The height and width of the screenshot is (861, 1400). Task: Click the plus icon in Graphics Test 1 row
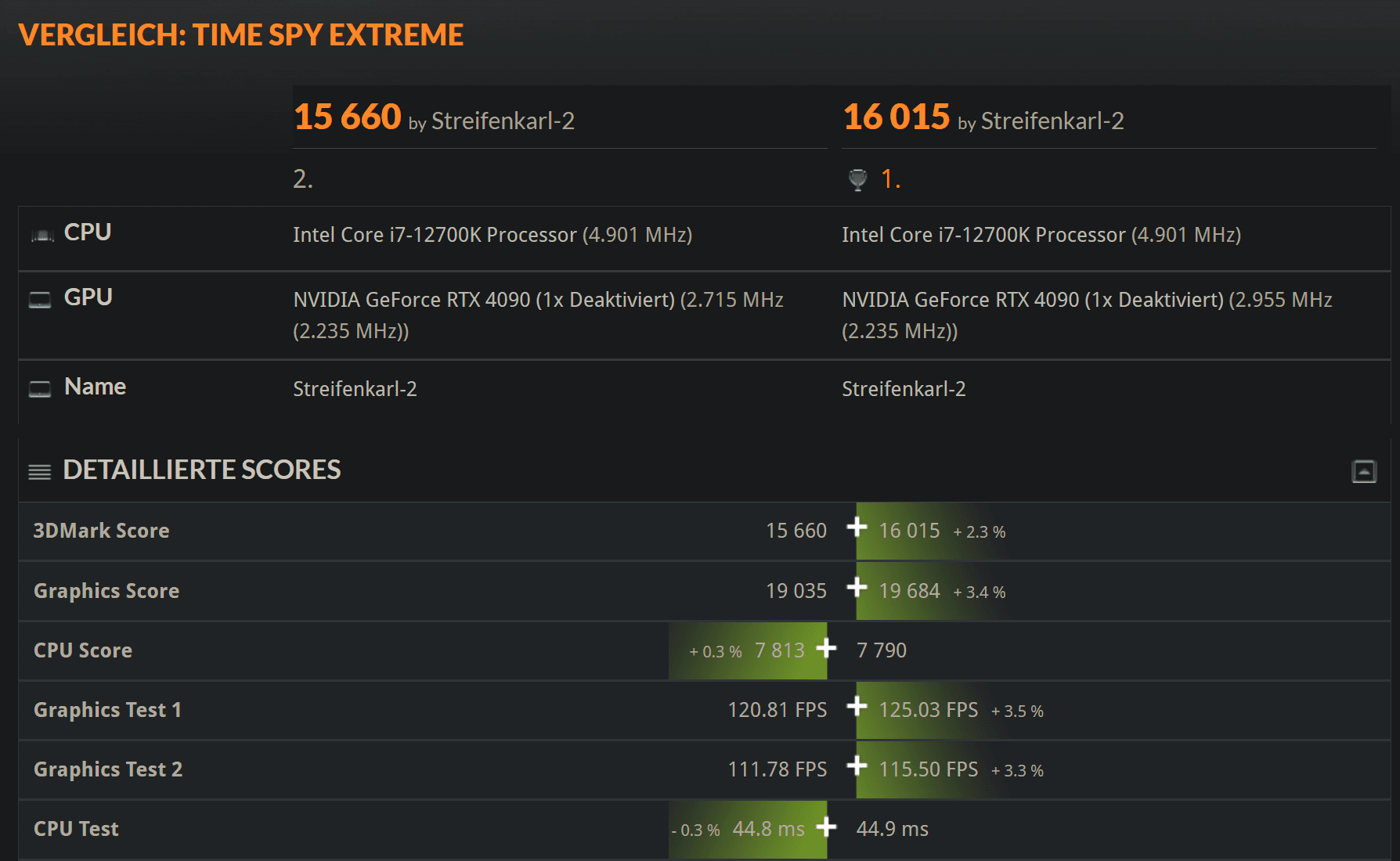[x=857, y=707]
